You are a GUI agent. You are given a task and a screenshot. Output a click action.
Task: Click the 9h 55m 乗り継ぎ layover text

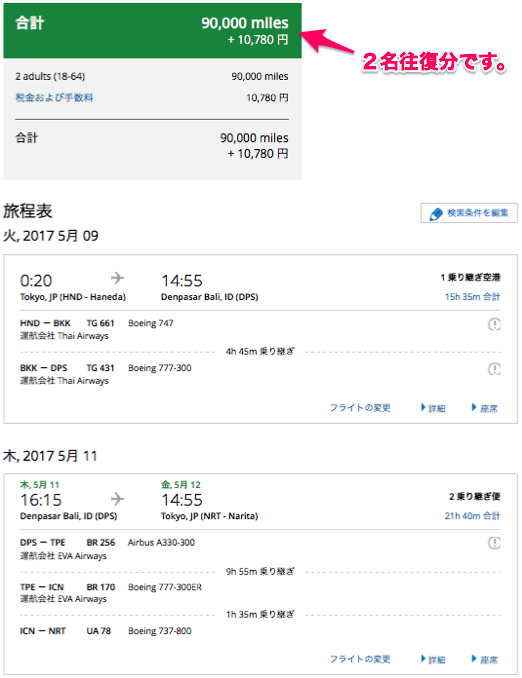tap(260, 572)
